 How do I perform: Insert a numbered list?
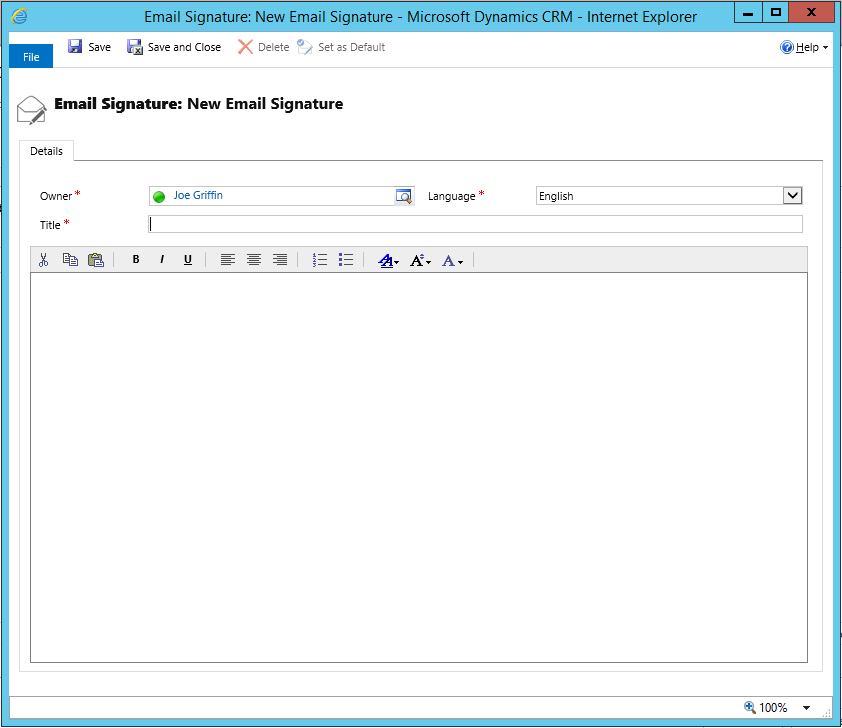[320, 260]
